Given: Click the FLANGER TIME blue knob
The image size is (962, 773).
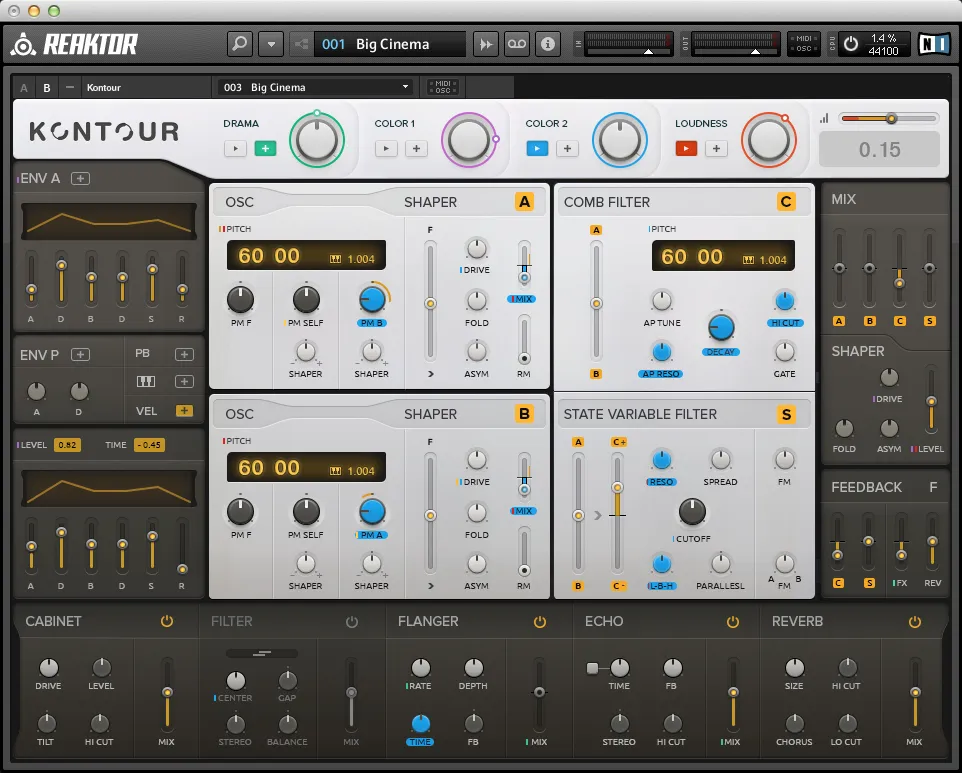Looking at the screenshot, I should point(420,723).
